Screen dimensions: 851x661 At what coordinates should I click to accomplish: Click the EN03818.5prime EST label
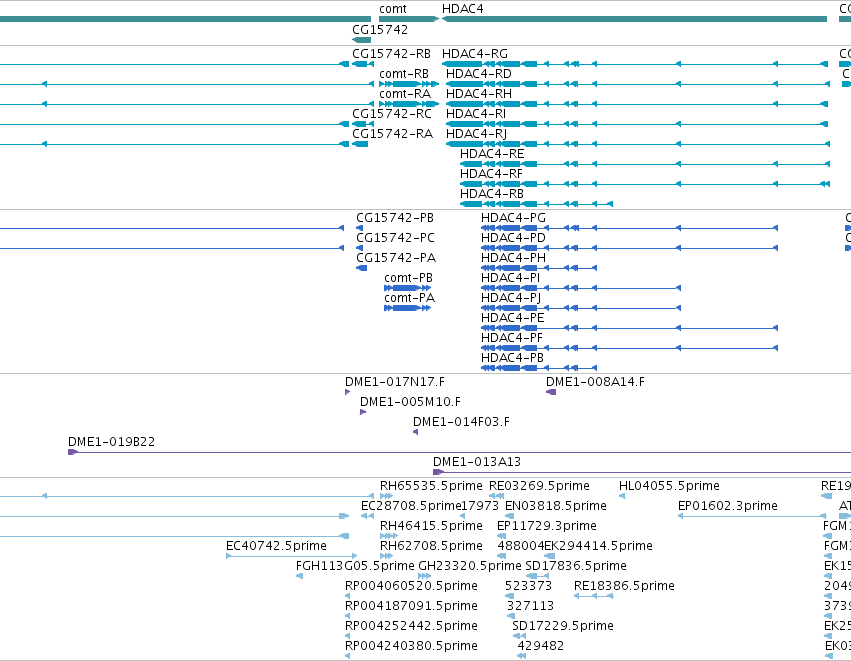[556, 507]
